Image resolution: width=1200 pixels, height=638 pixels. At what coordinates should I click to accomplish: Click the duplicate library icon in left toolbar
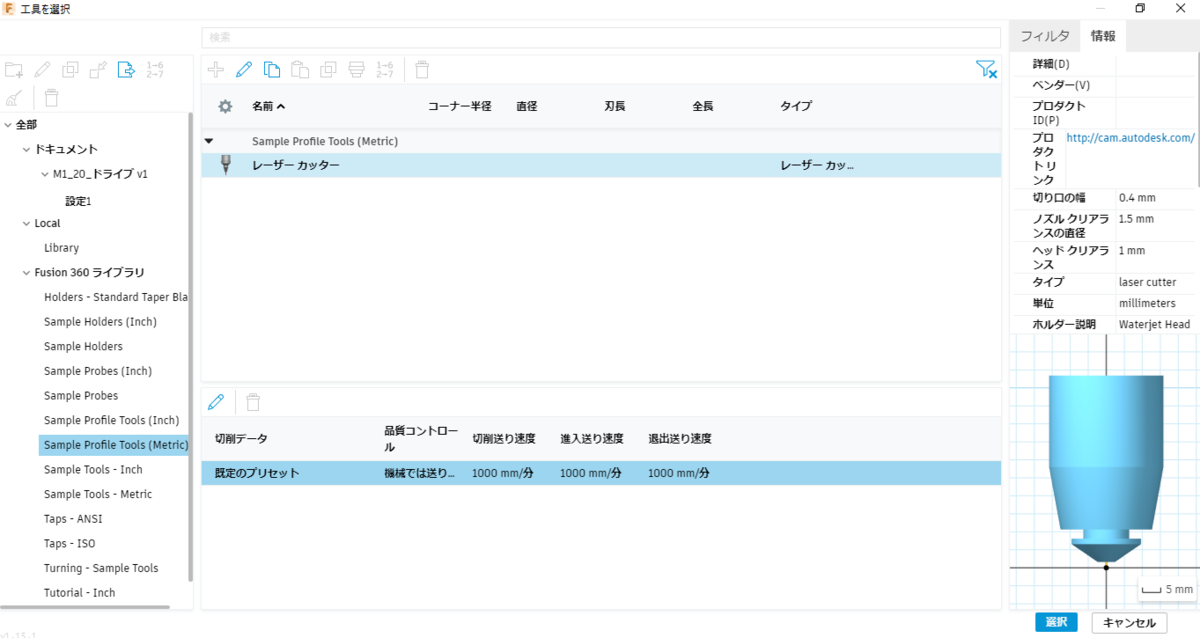(x=70, y=70)
